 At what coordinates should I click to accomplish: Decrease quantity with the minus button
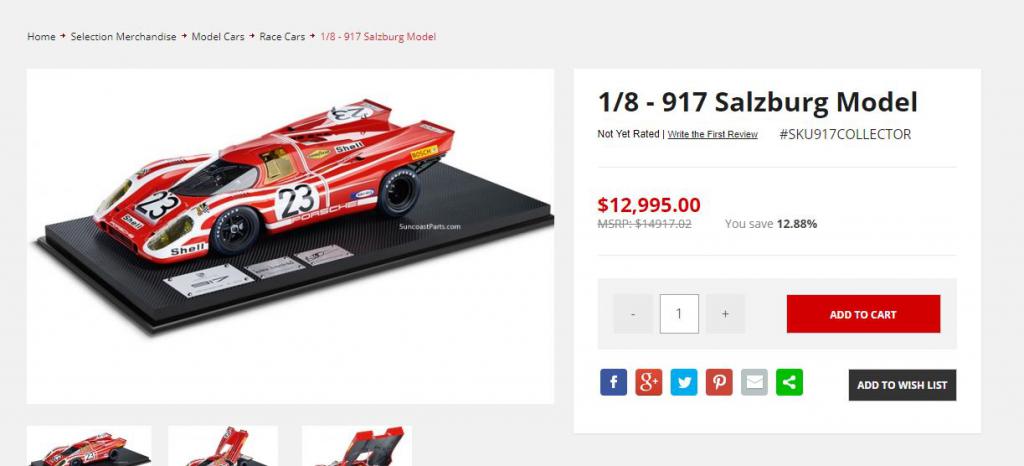click(633, 314)
